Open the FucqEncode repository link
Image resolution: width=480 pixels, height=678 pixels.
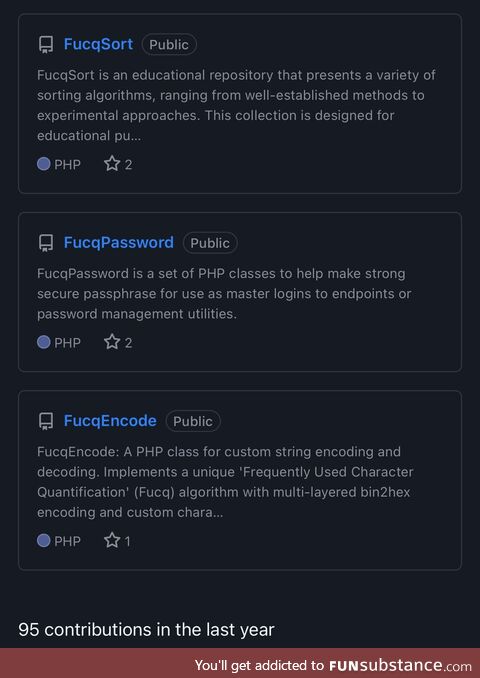coord(110,421)
